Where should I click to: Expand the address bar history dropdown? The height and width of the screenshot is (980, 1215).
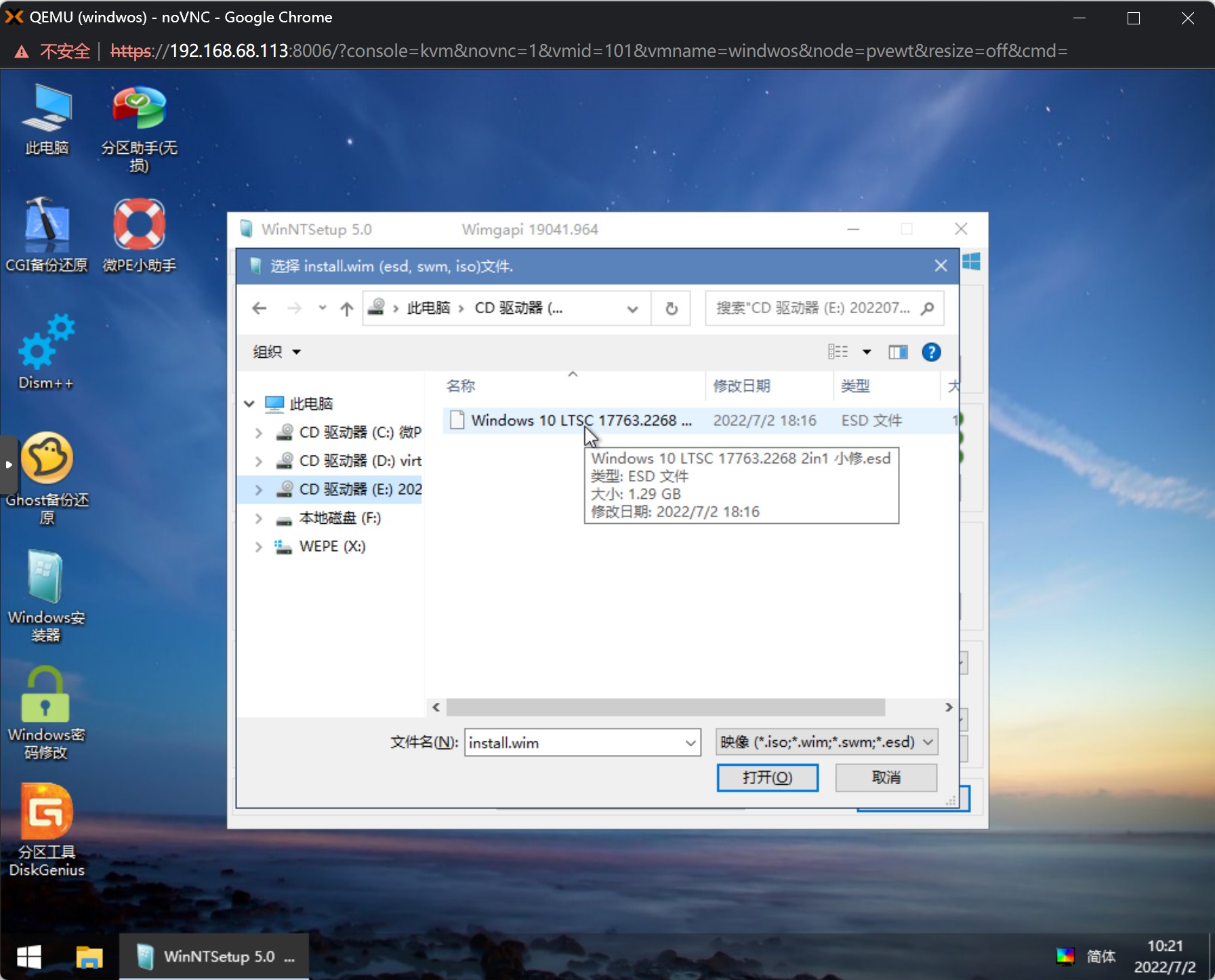(x=632, y=308)
